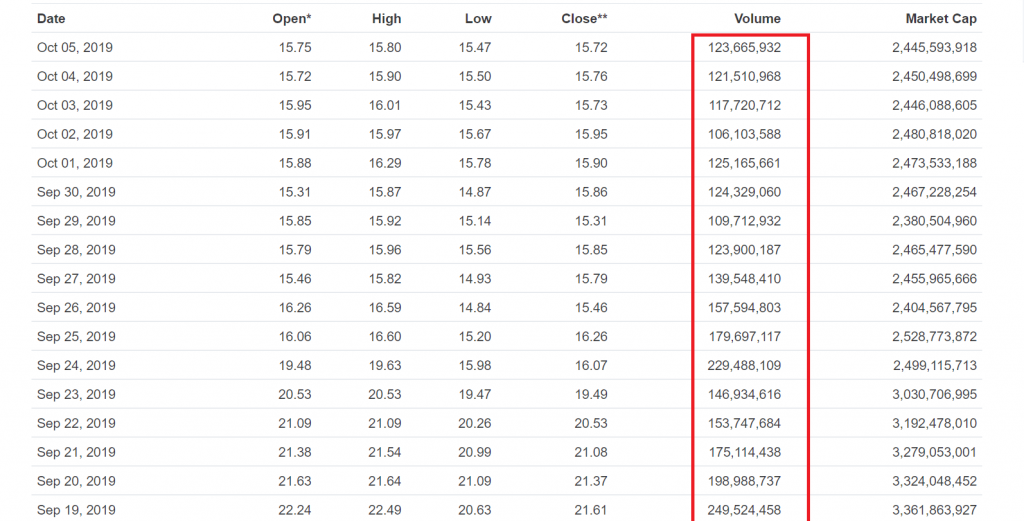Click the Low column header
The image size is (1024, 521).
coord(478,18)
